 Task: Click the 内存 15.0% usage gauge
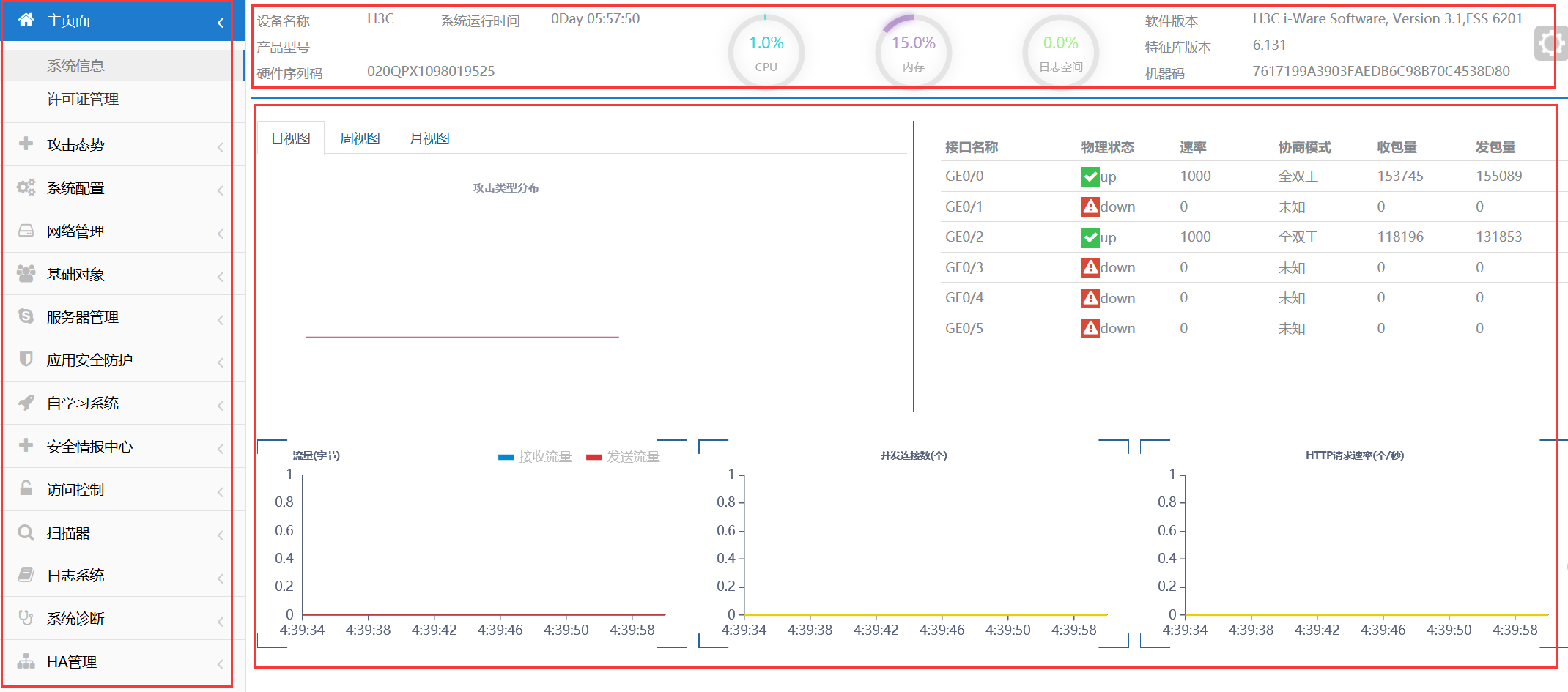point(914,52)
